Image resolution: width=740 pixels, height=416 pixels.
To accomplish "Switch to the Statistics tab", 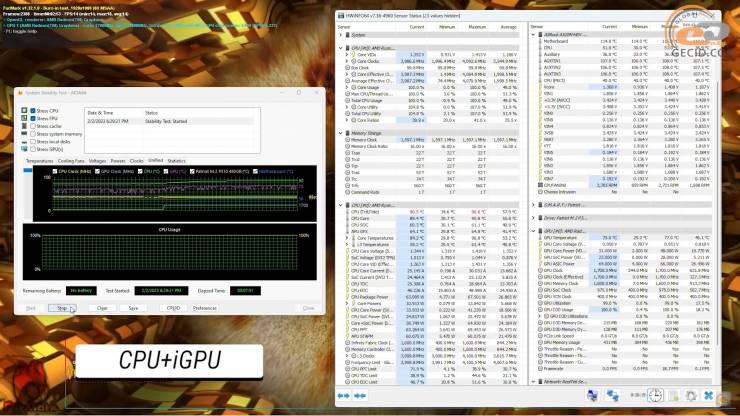I will point(177,161).
